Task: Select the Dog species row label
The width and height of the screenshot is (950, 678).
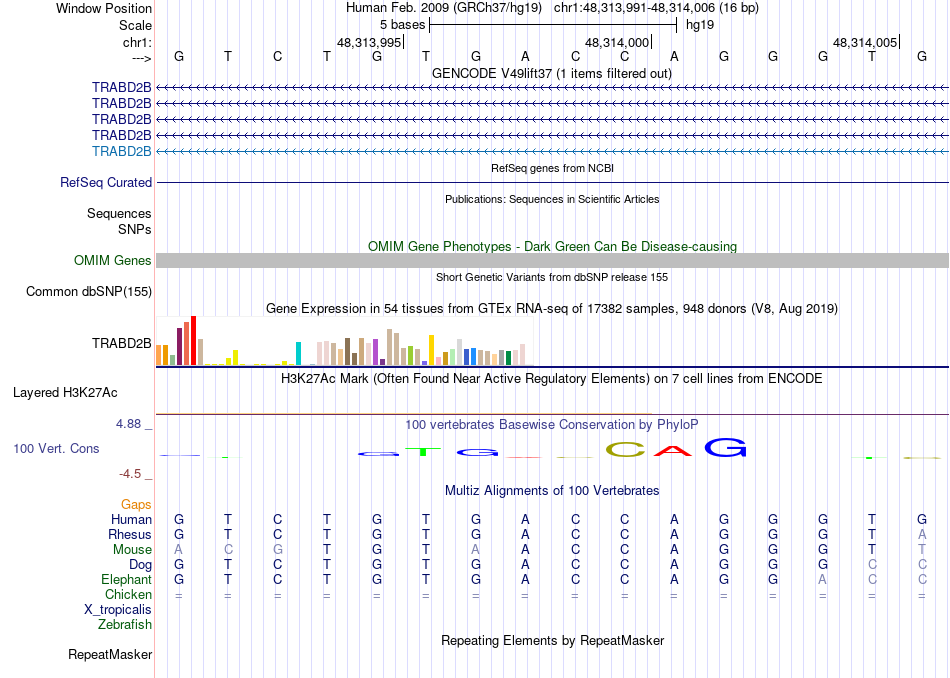Action: pyautogui.click(x=140, y=565)
